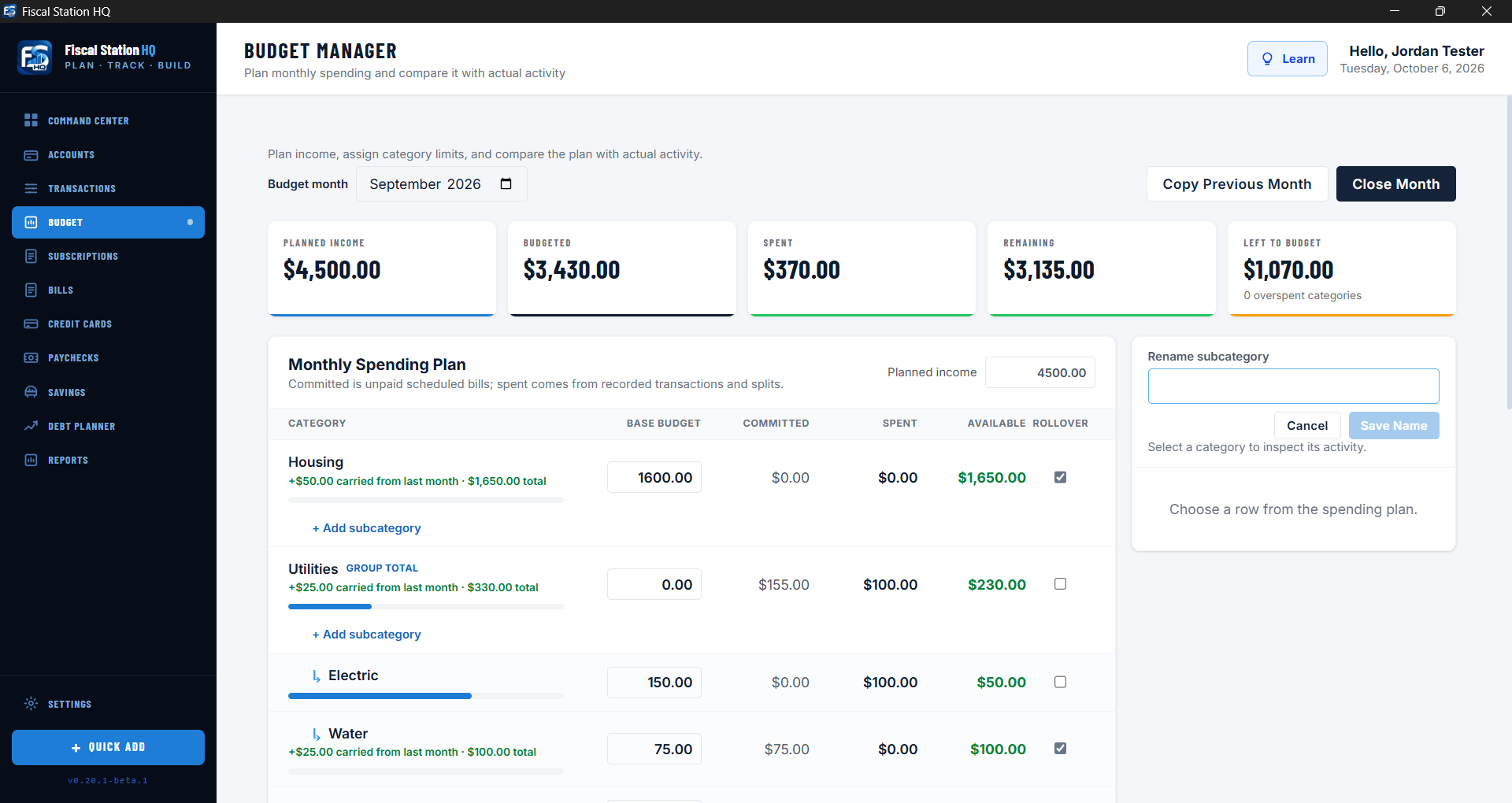Image resolution: width=1512 pixels, height=803 pixels.
Task: Open the calendar picker icon for budget month
Action: click(506, 183)
